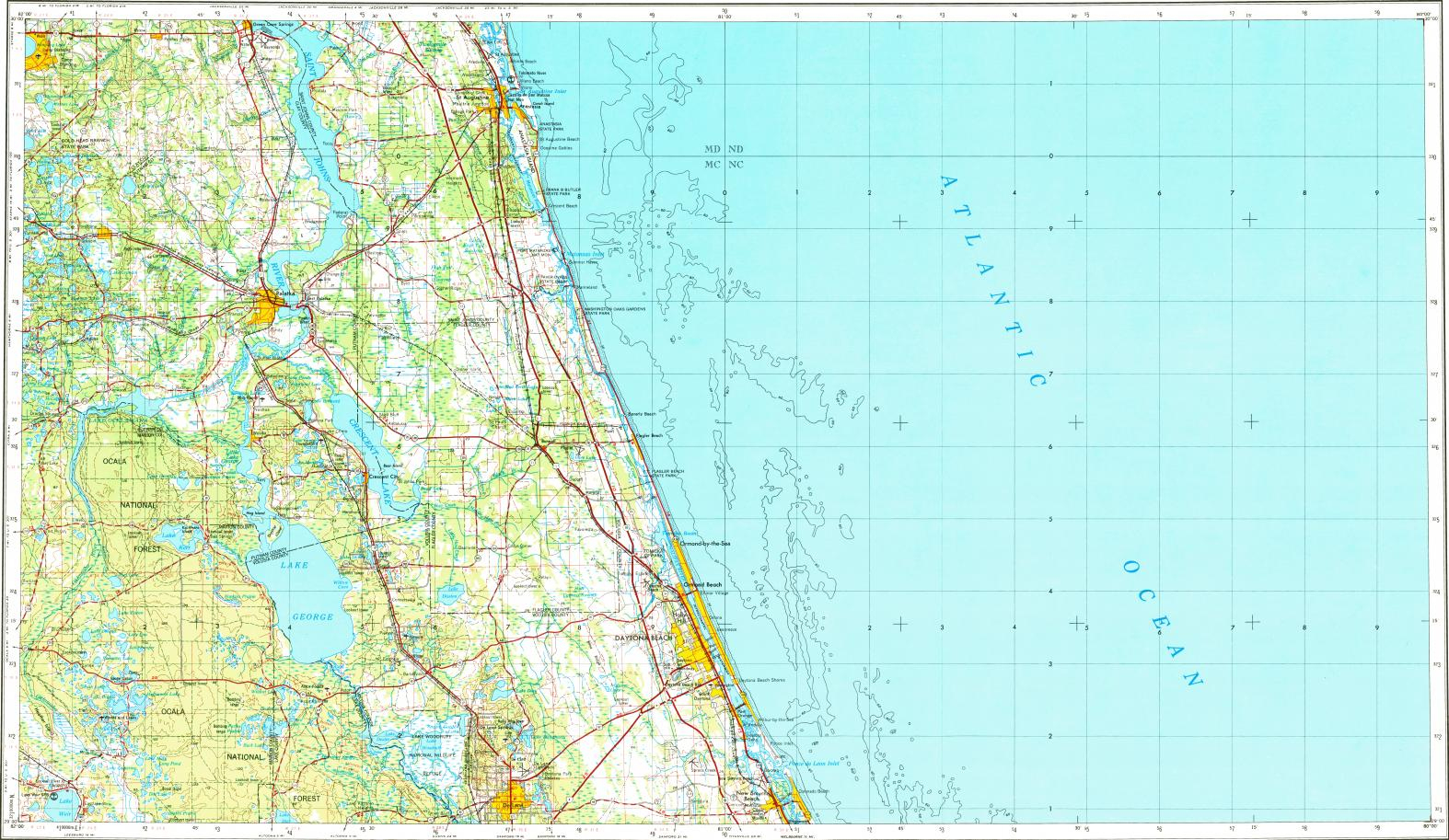1449x840 pixels.
Task: Click the Washington Oaks Gardens State Park label
Action: click(x=614, y=310)
